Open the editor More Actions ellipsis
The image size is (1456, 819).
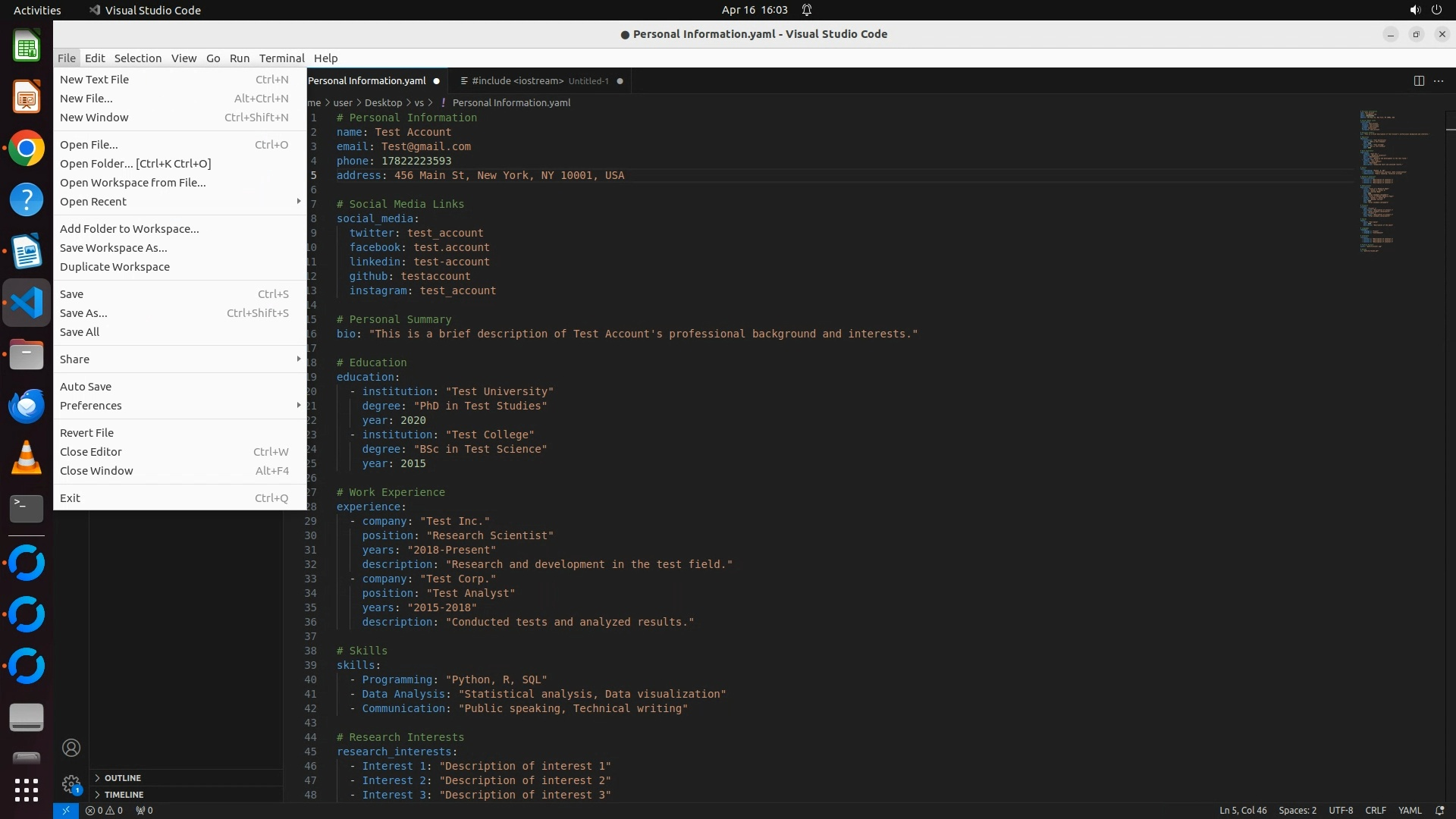1439,81
